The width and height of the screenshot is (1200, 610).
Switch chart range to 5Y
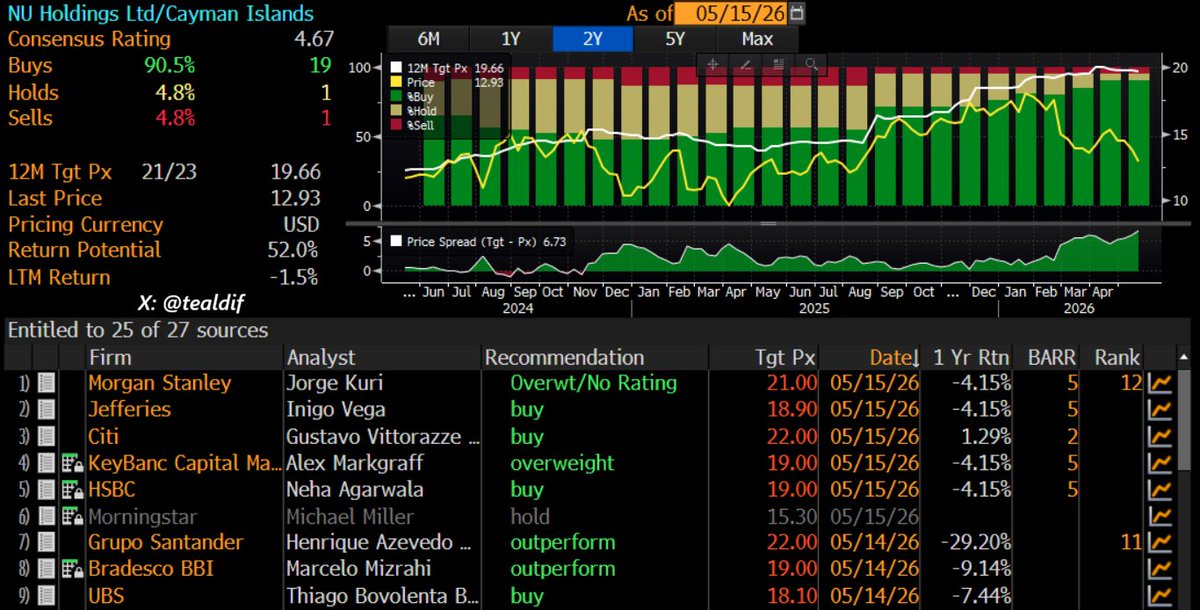pyautogui.click(x=675, y=39)
